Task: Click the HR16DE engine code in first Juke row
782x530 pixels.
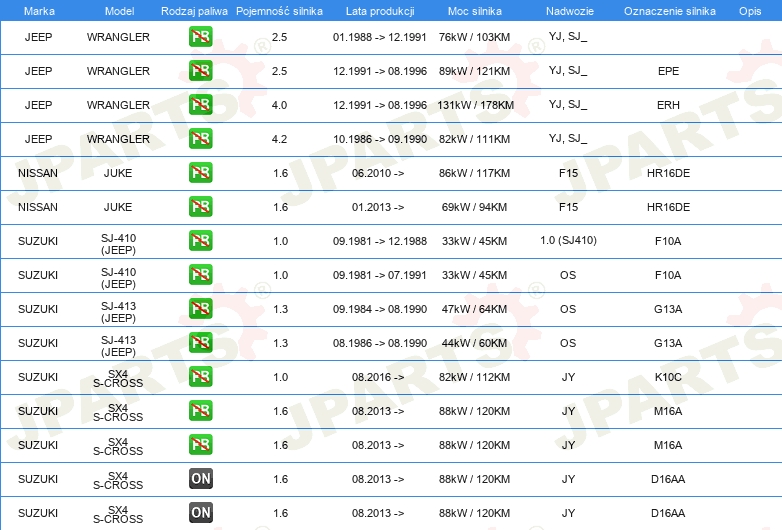Action: tap(668, 173)
